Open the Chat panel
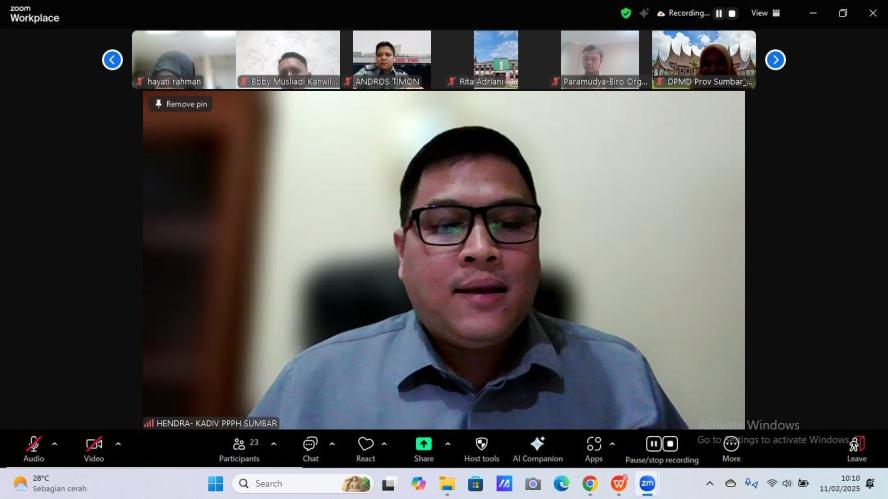888x499 pixels. (x=310, y=448)
